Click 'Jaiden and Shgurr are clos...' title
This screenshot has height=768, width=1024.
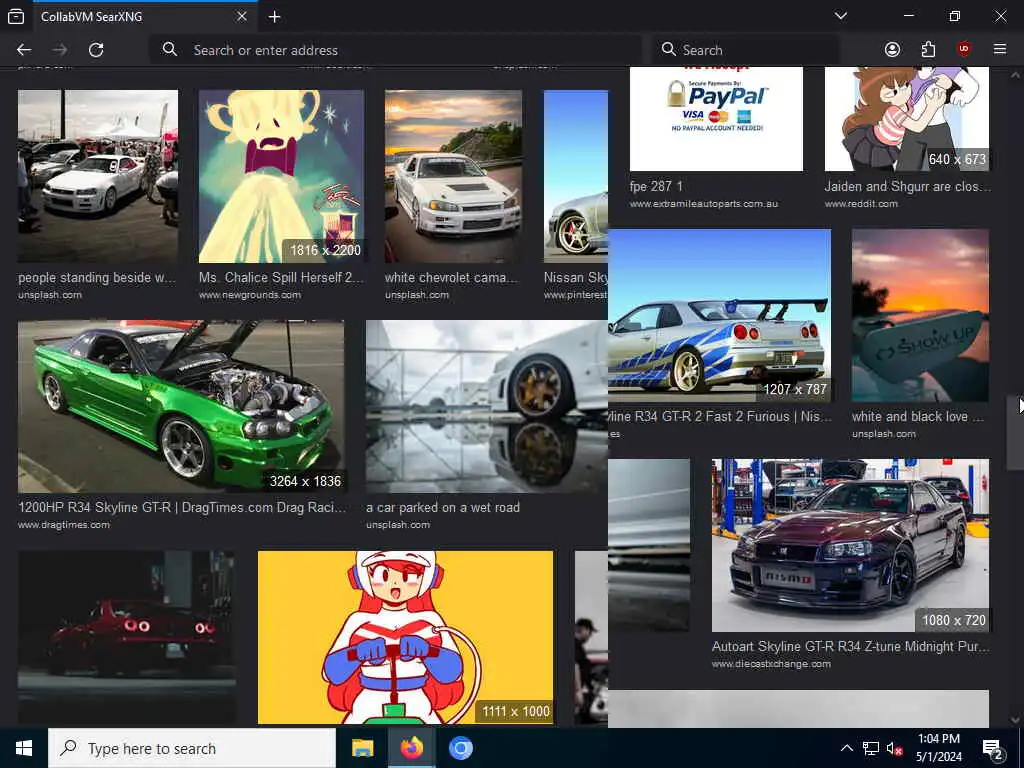pyautogui.click(x=907, y=186)
